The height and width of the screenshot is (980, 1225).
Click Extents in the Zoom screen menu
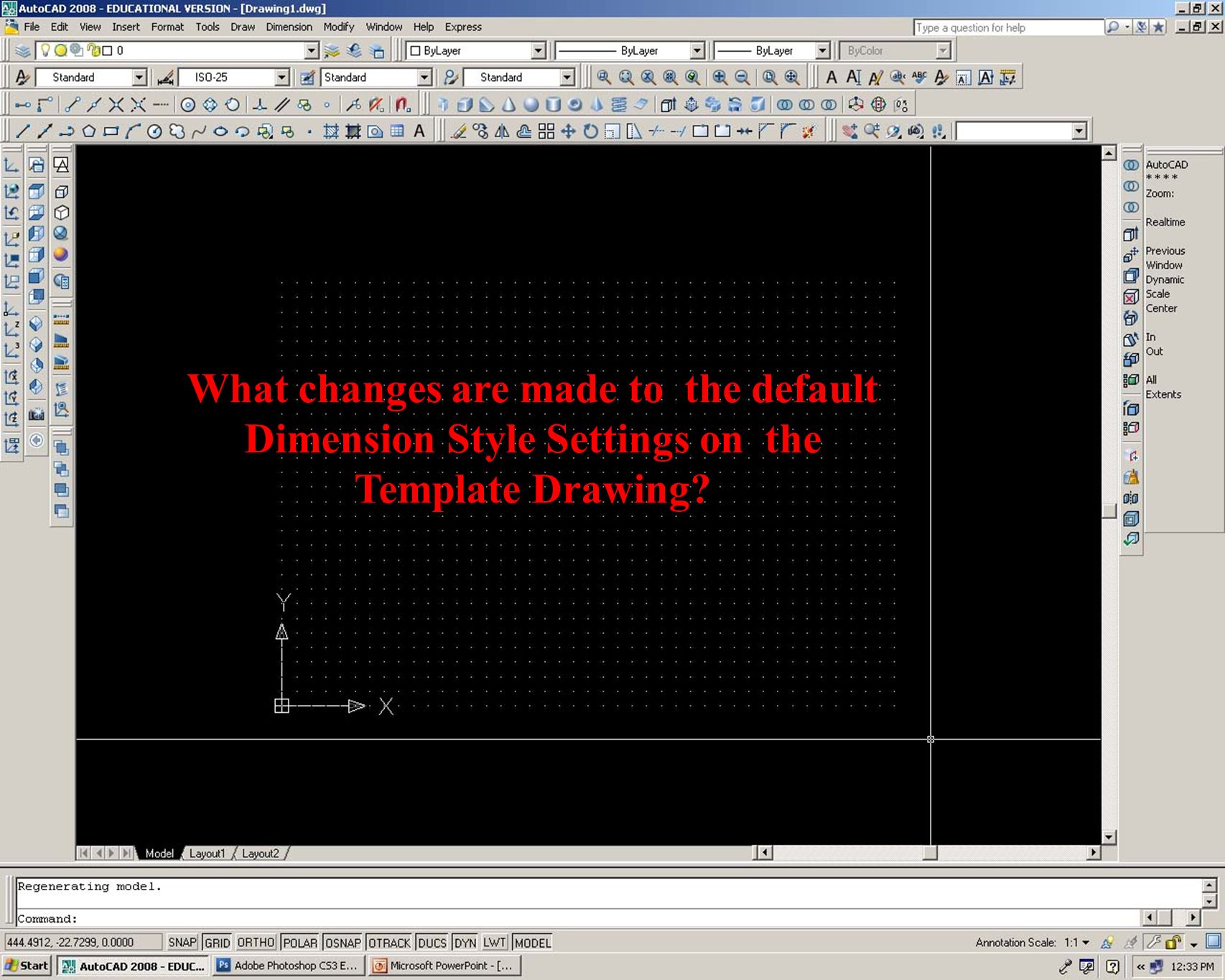[1163, 394]
